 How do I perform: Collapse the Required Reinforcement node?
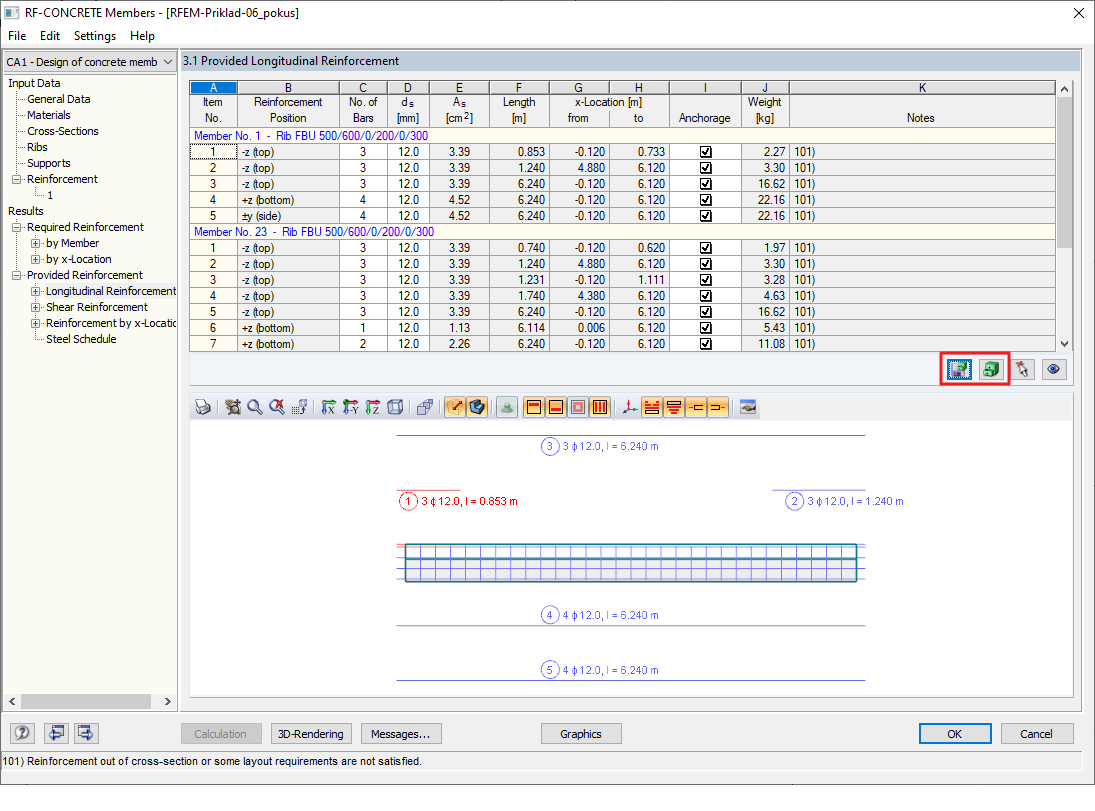click(16, 227)
